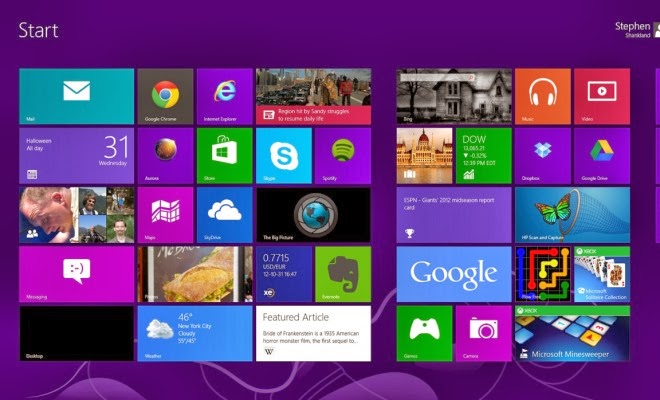Open the SkyDrive tile
This screenshot has width=660, height=400.
[x=225, y=215]
